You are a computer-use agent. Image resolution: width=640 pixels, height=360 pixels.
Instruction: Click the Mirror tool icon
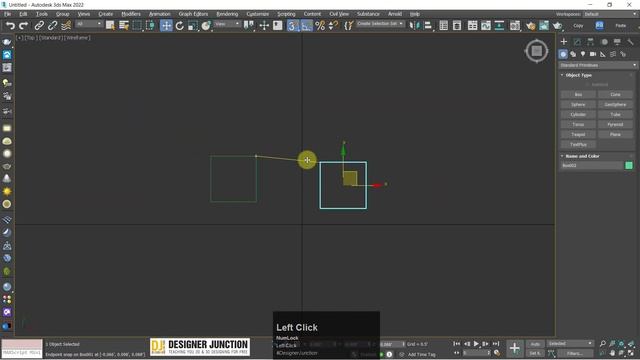414,26
